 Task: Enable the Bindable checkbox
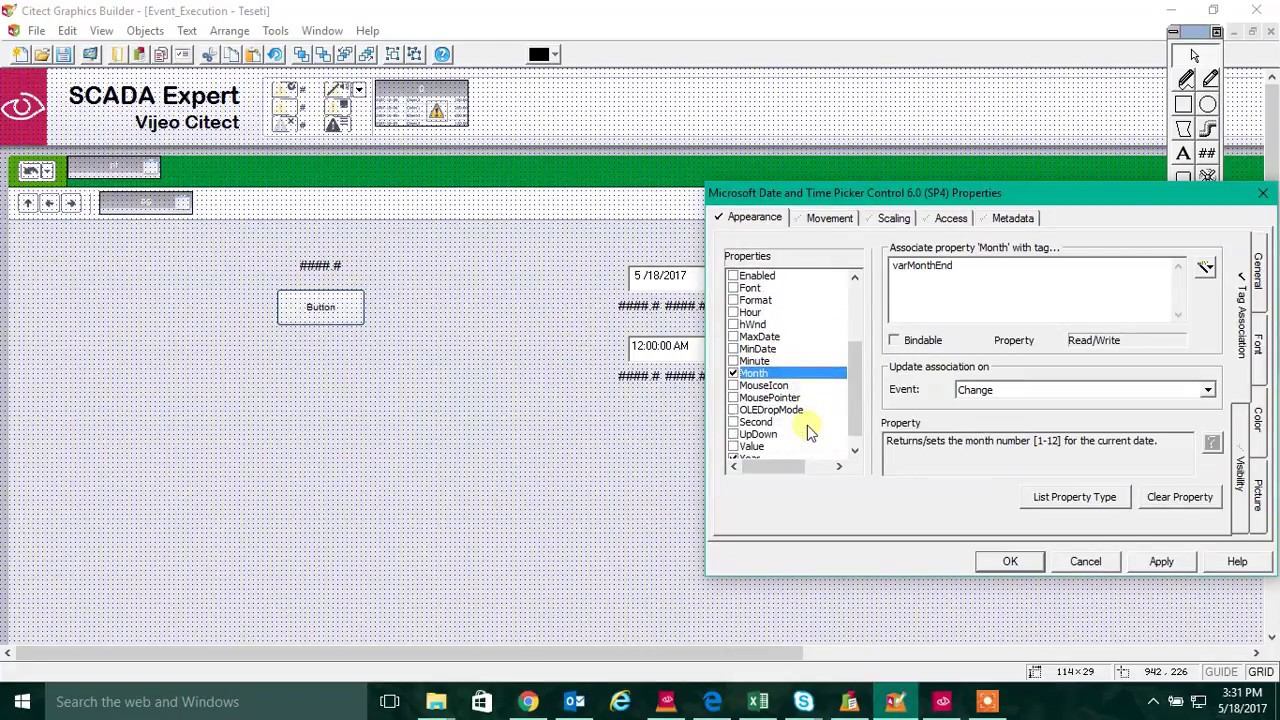pyautogui.click(x=894, y=340)
